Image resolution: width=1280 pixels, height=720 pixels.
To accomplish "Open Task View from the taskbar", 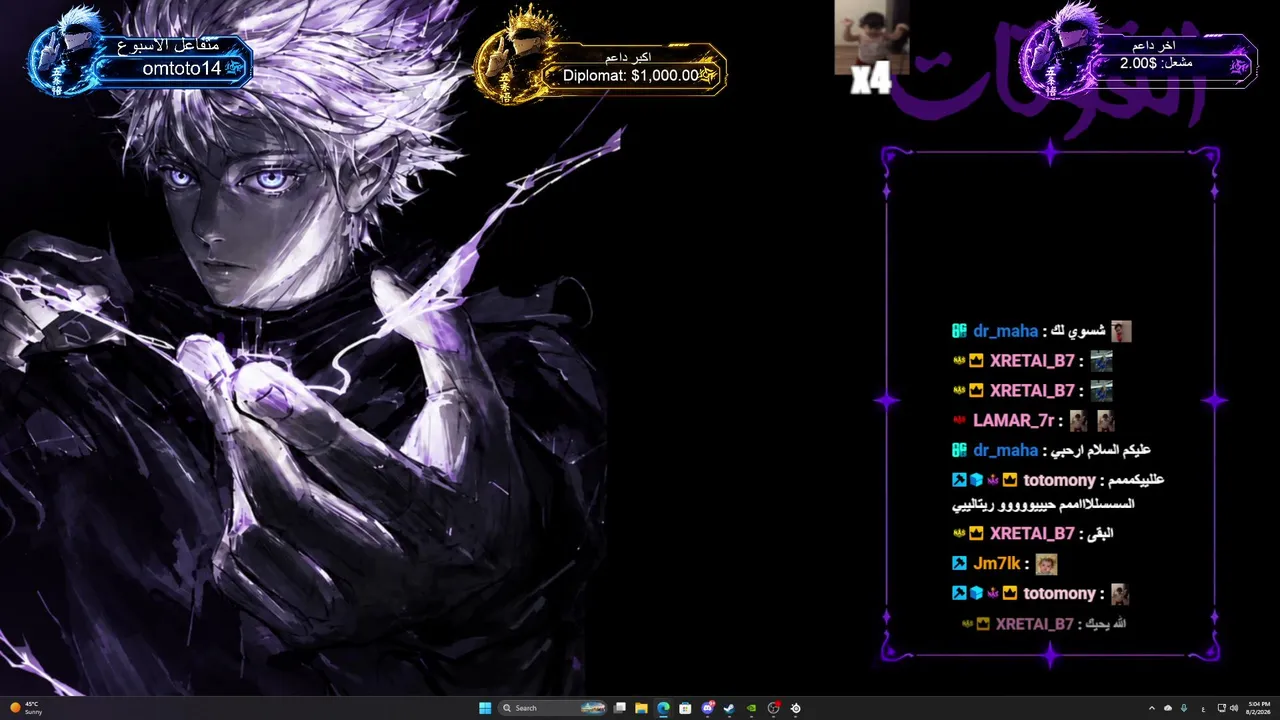I will pos(620,708).
